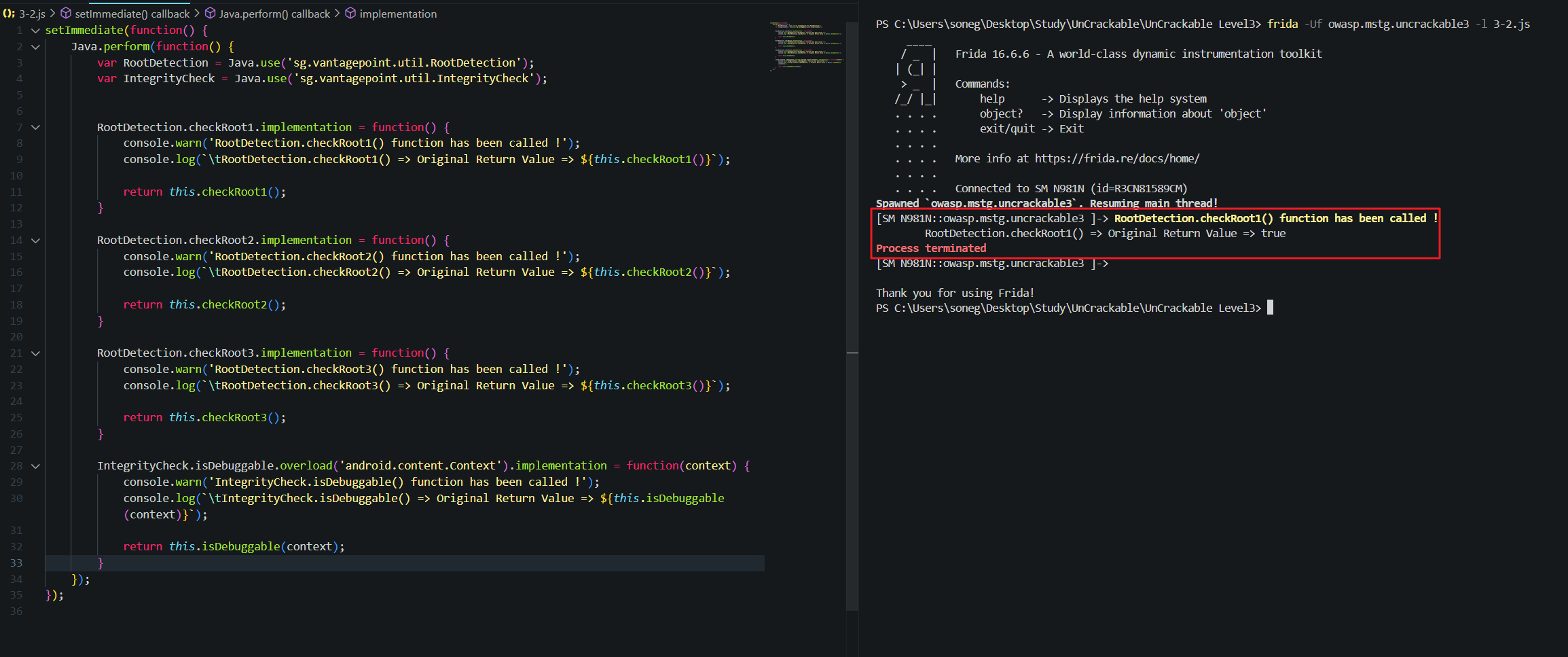Click 'exit/quit -> Exit' help line in terminal

1032,129
